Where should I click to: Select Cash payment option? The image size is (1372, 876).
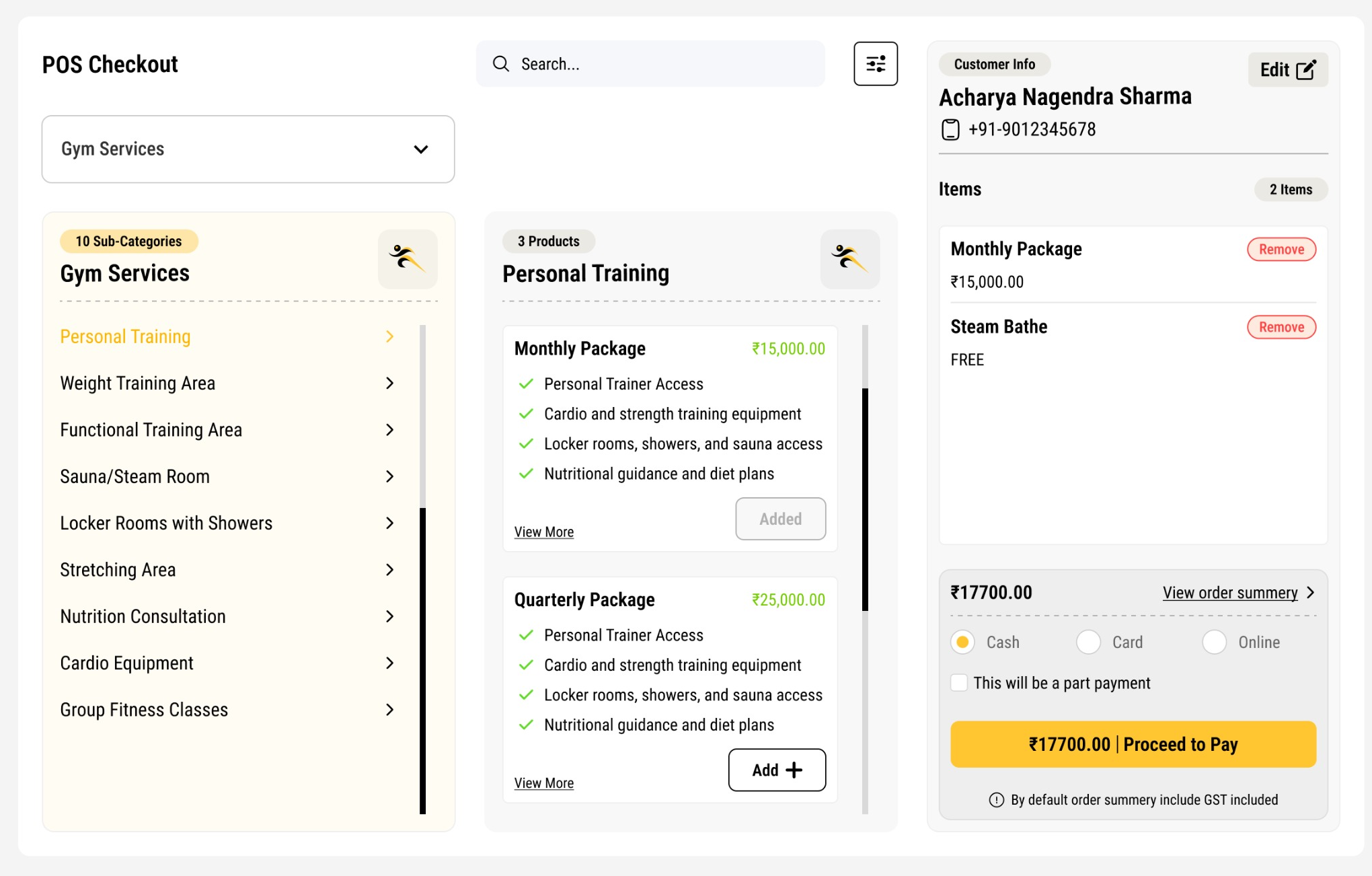click(x=962, y=642)
